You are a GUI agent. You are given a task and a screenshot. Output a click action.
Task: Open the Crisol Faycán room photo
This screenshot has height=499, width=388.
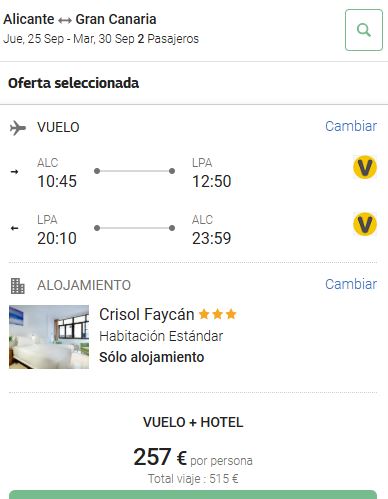click(x=49, y=337)
